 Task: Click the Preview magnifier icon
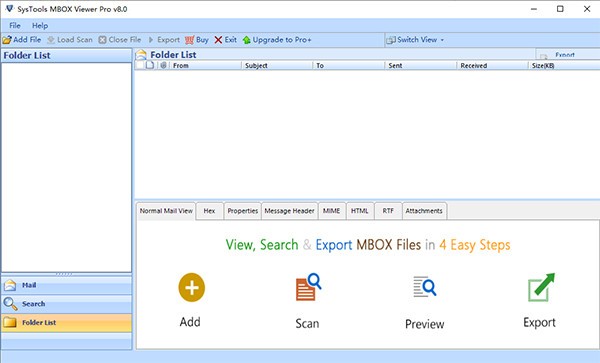[425, 286]
